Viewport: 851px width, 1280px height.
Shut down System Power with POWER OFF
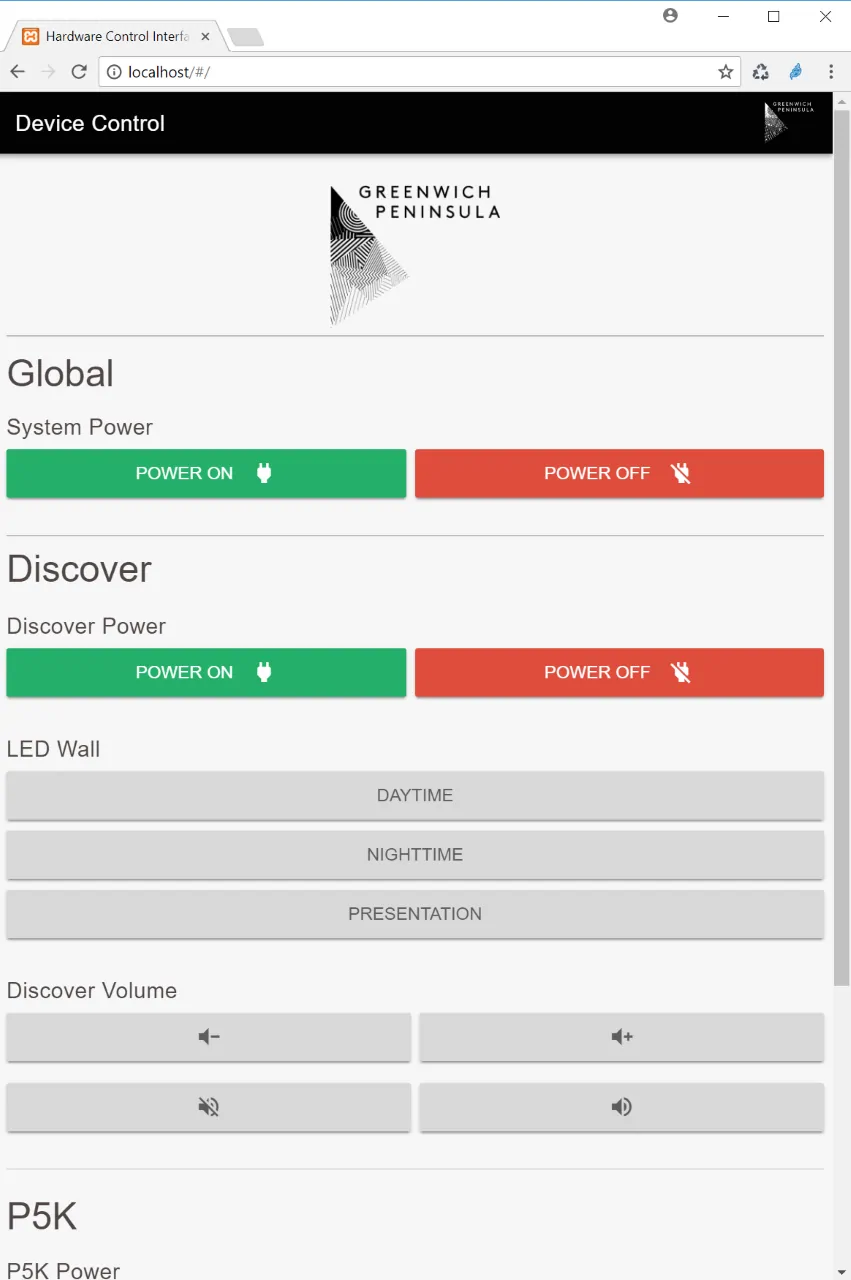(619, 473)
